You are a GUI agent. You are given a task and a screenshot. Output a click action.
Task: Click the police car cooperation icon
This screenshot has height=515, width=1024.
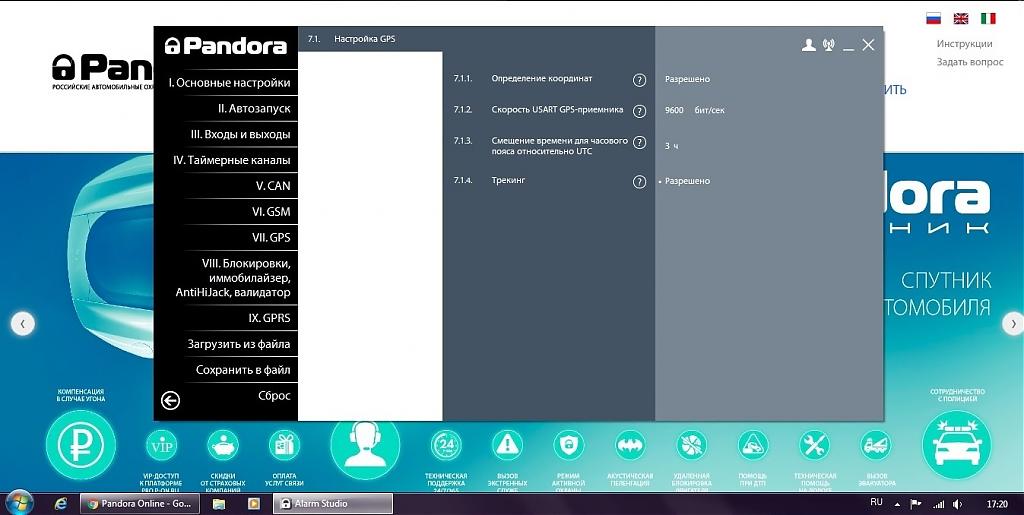[956, 444]
